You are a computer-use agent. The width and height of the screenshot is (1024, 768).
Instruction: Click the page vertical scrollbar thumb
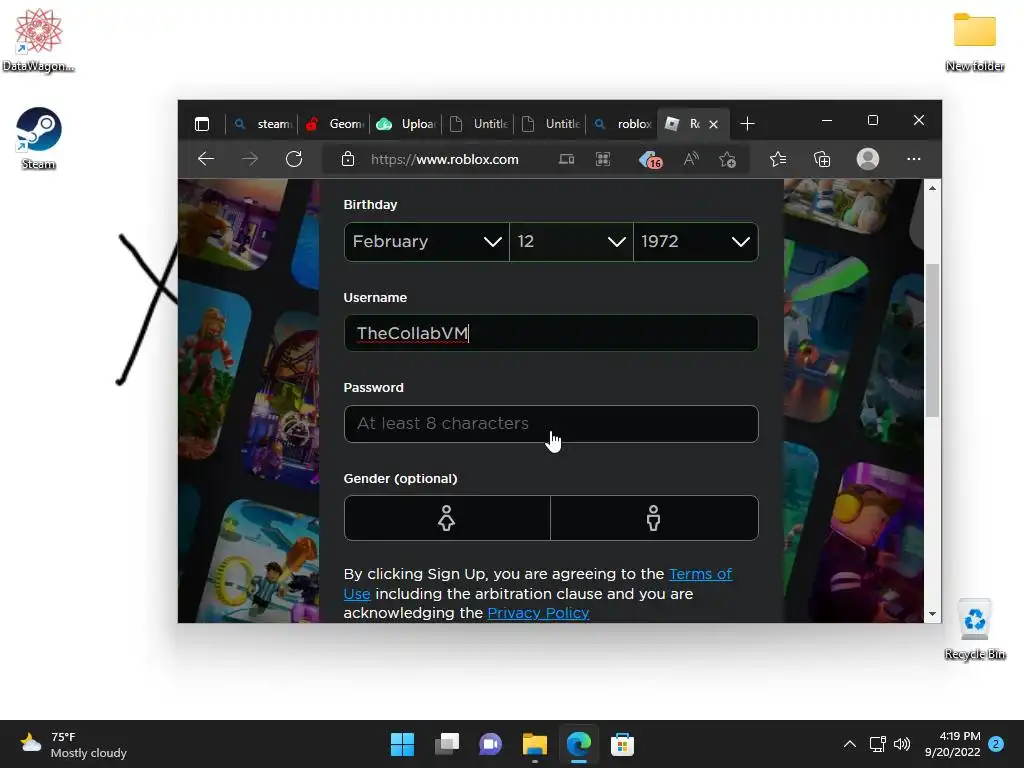(933, 340)
